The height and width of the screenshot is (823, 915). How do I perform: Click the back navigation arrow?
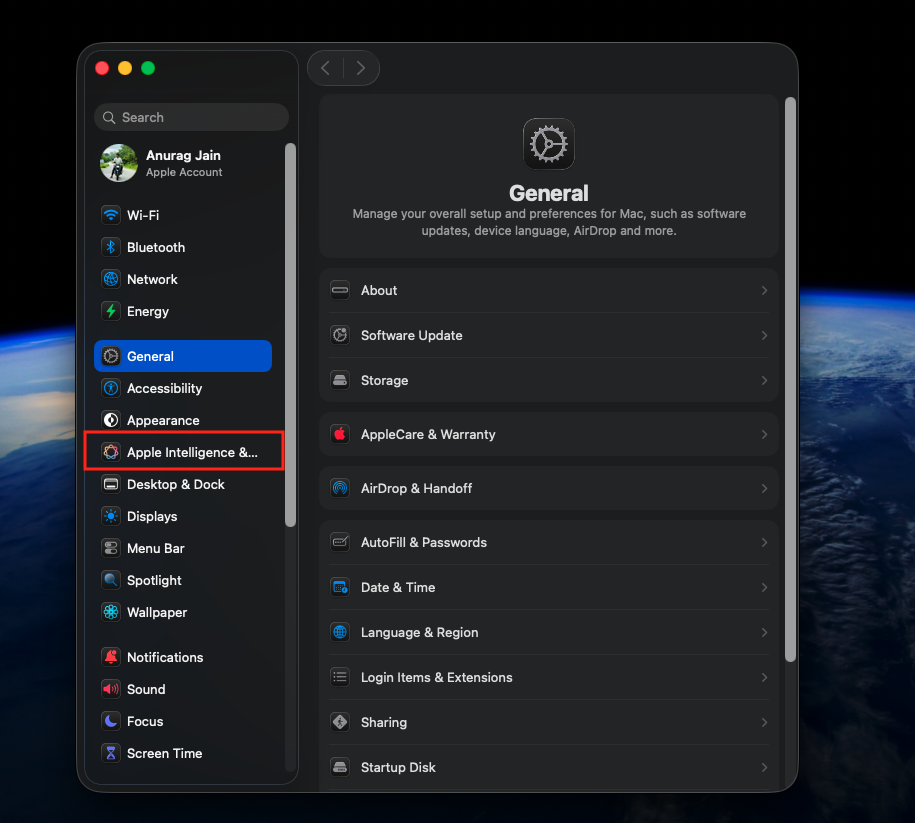pyautogui.click(x=325, y=67)
